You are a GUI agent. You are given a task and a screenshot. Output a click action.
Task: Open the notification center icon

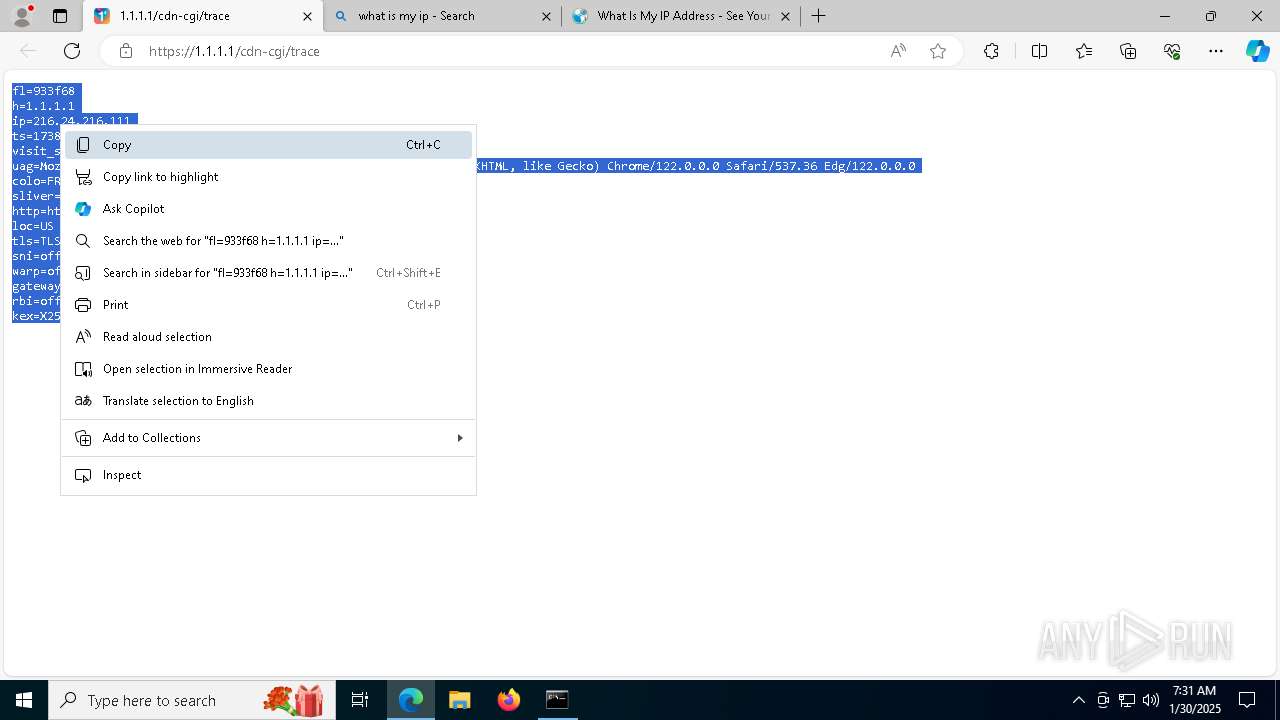point(1247,700)
